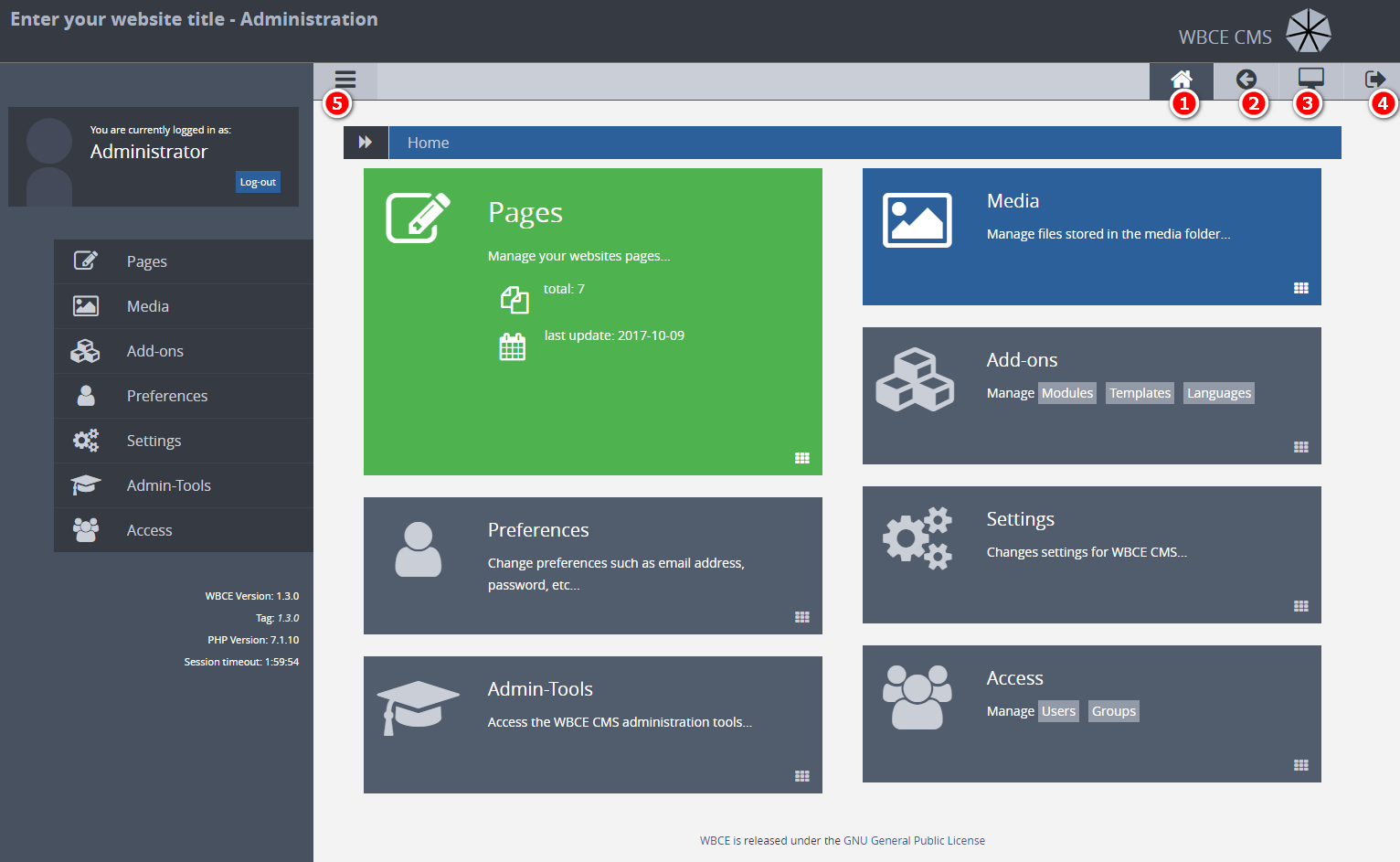
Task: Click the group icon on Access tile
Action: (917, 697)
